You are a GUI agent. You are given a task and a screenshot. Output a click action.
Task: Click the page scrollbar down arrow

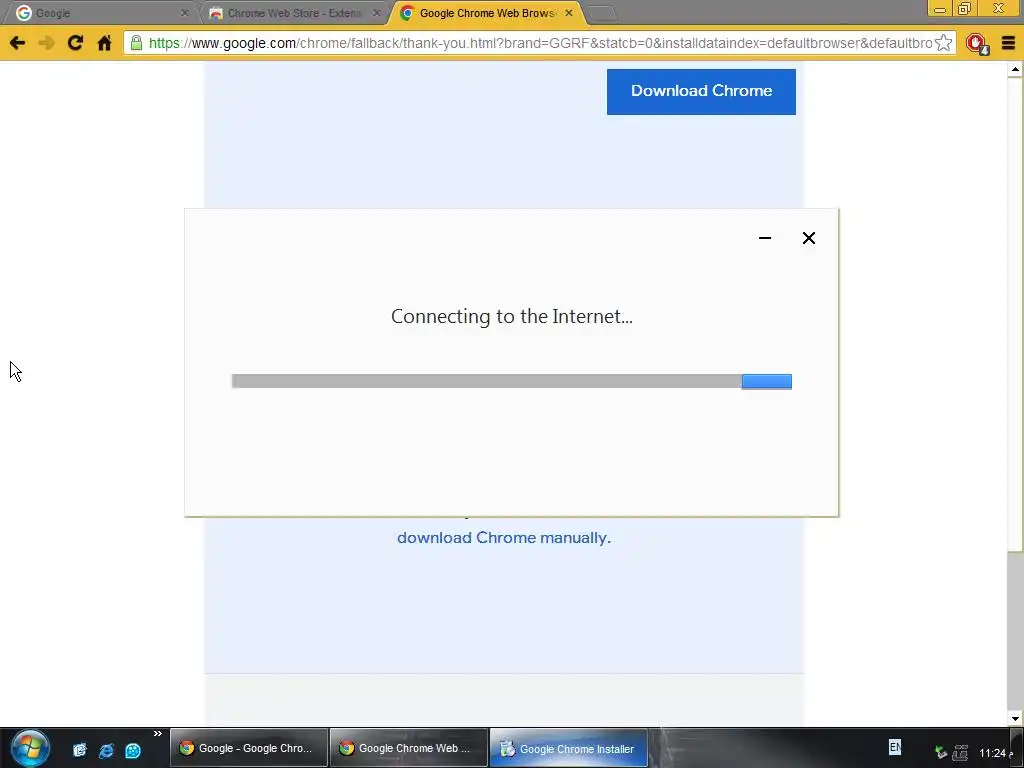pos(1015,718)
